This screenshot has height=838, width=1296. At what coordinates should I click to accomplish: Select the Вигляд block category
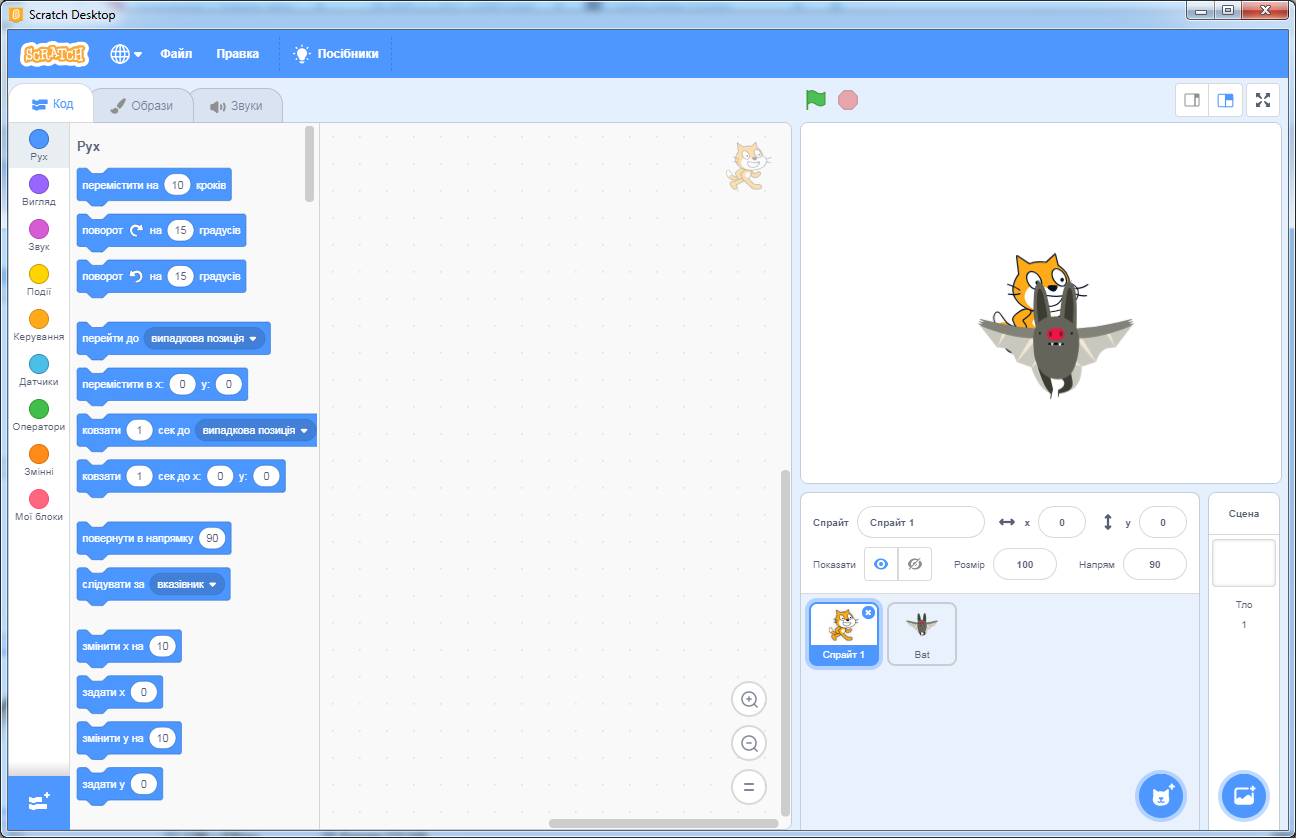[x=39, y=190]
